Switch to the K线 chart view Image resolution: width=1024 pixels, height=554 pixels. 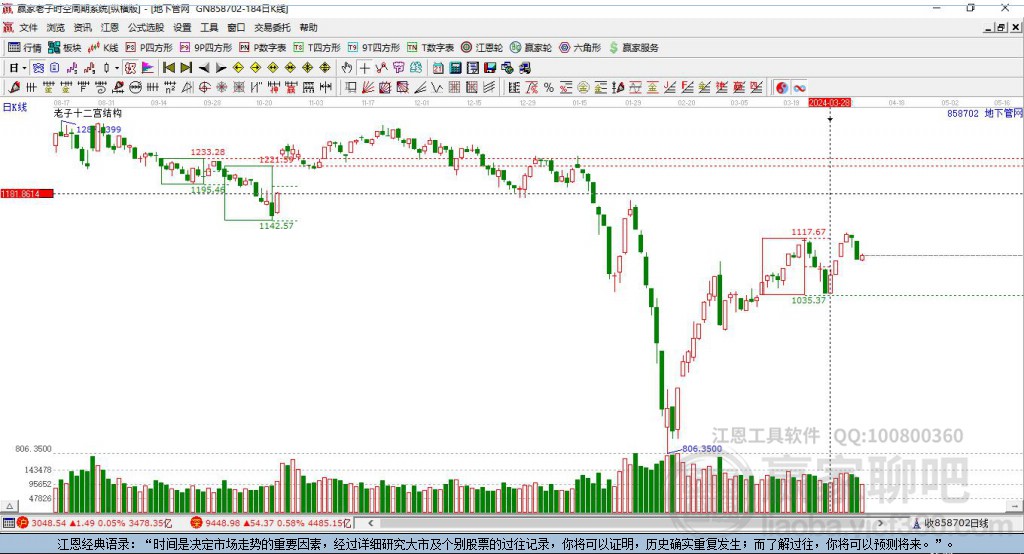tap(103, 48)
